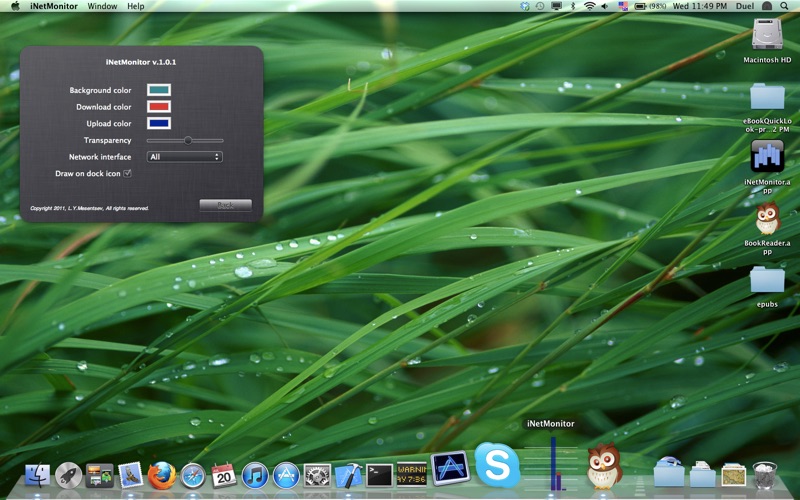Click the Macintosh HD drive icon
800x500 pixels.
(x=767, y=35)
